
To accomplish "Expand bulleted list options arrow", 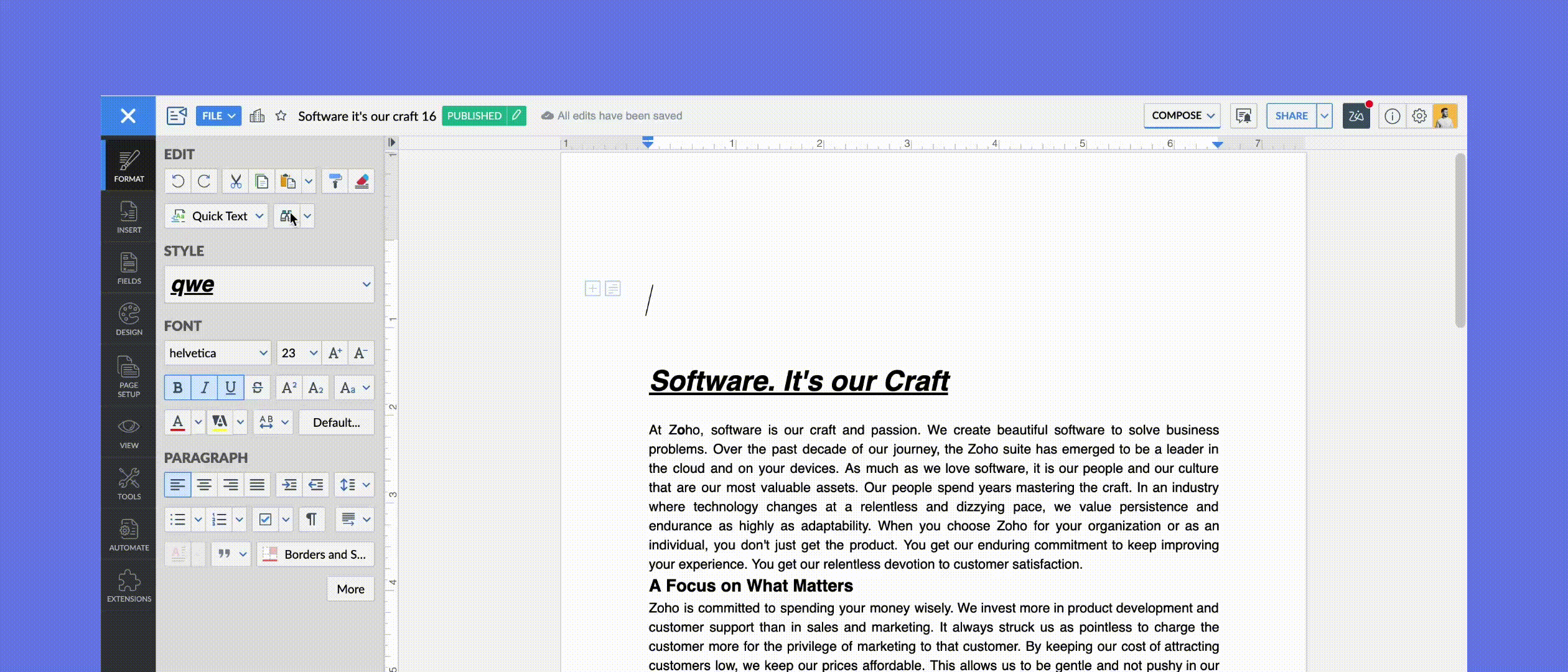I will click(x=198, y=520).
